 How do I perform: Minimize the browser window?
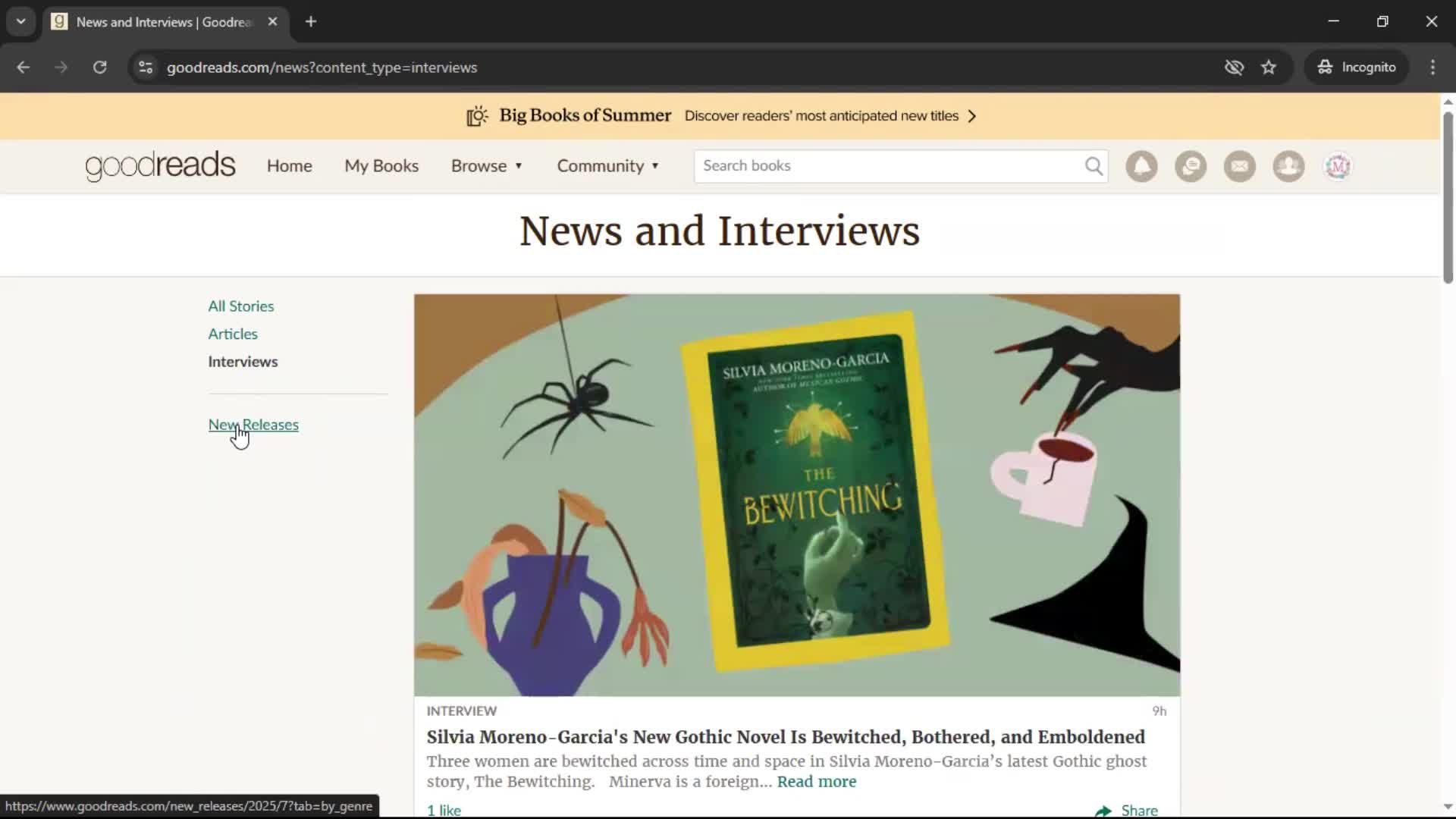pyautogui.click(x=1333, y=22)
